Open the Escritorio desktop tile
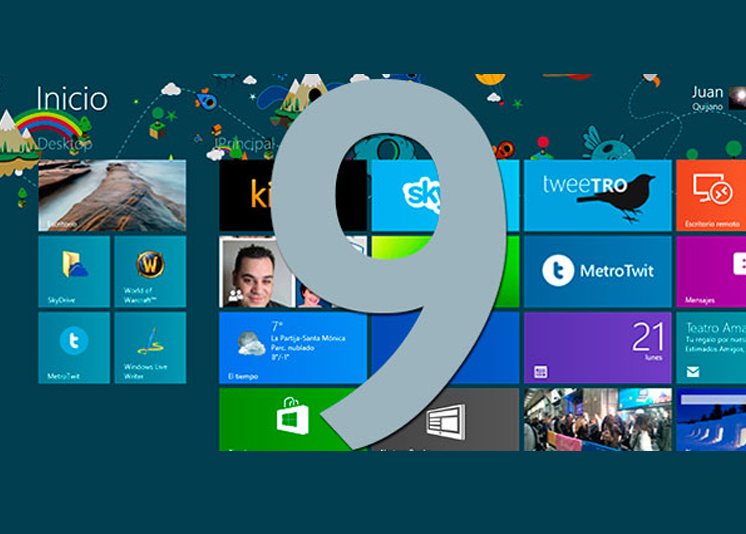The height and width of the screenshot is (534, 746). (112, 196)
